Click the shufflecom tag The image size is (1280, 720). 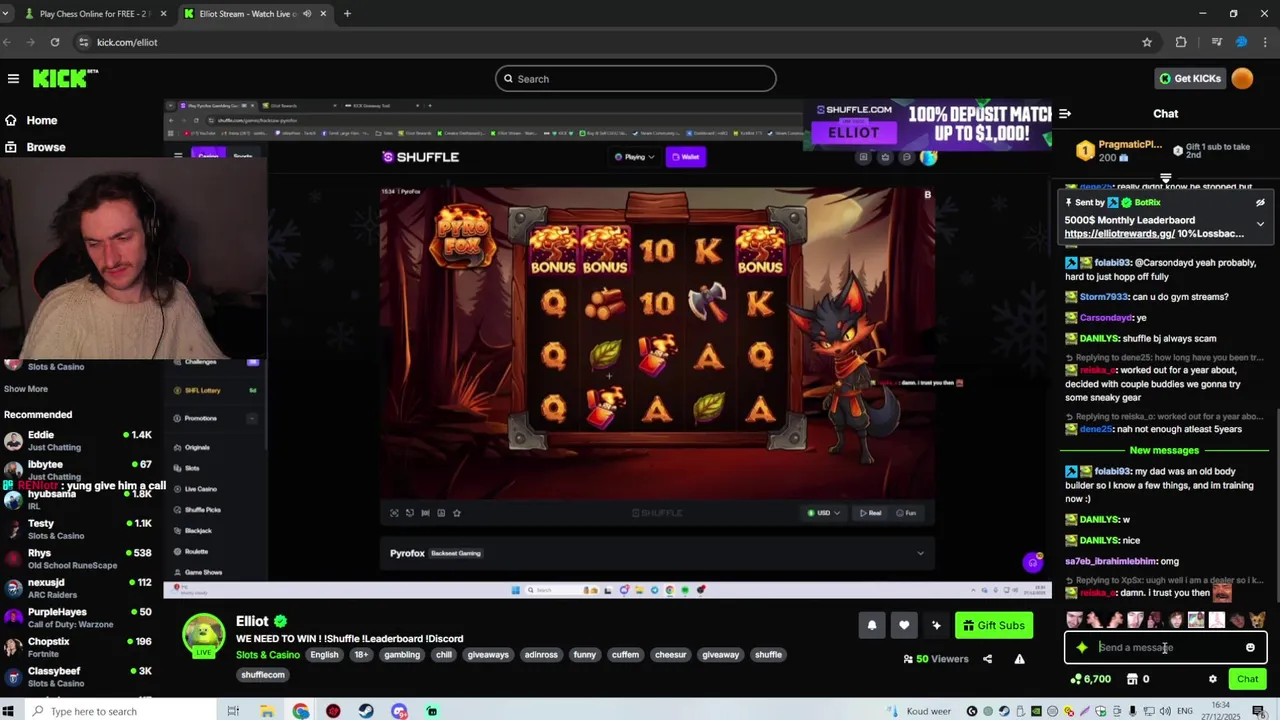pos(263,675)
